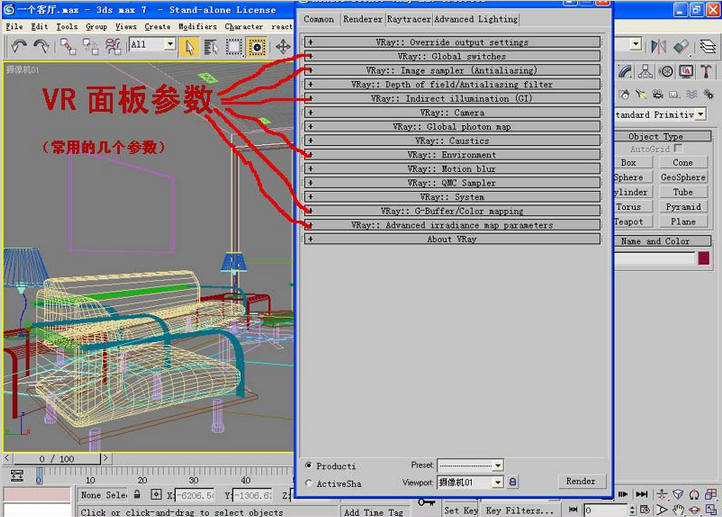Select the Lights category icon
The height and width of the screenshot is (517, 722).
(641, 94)
